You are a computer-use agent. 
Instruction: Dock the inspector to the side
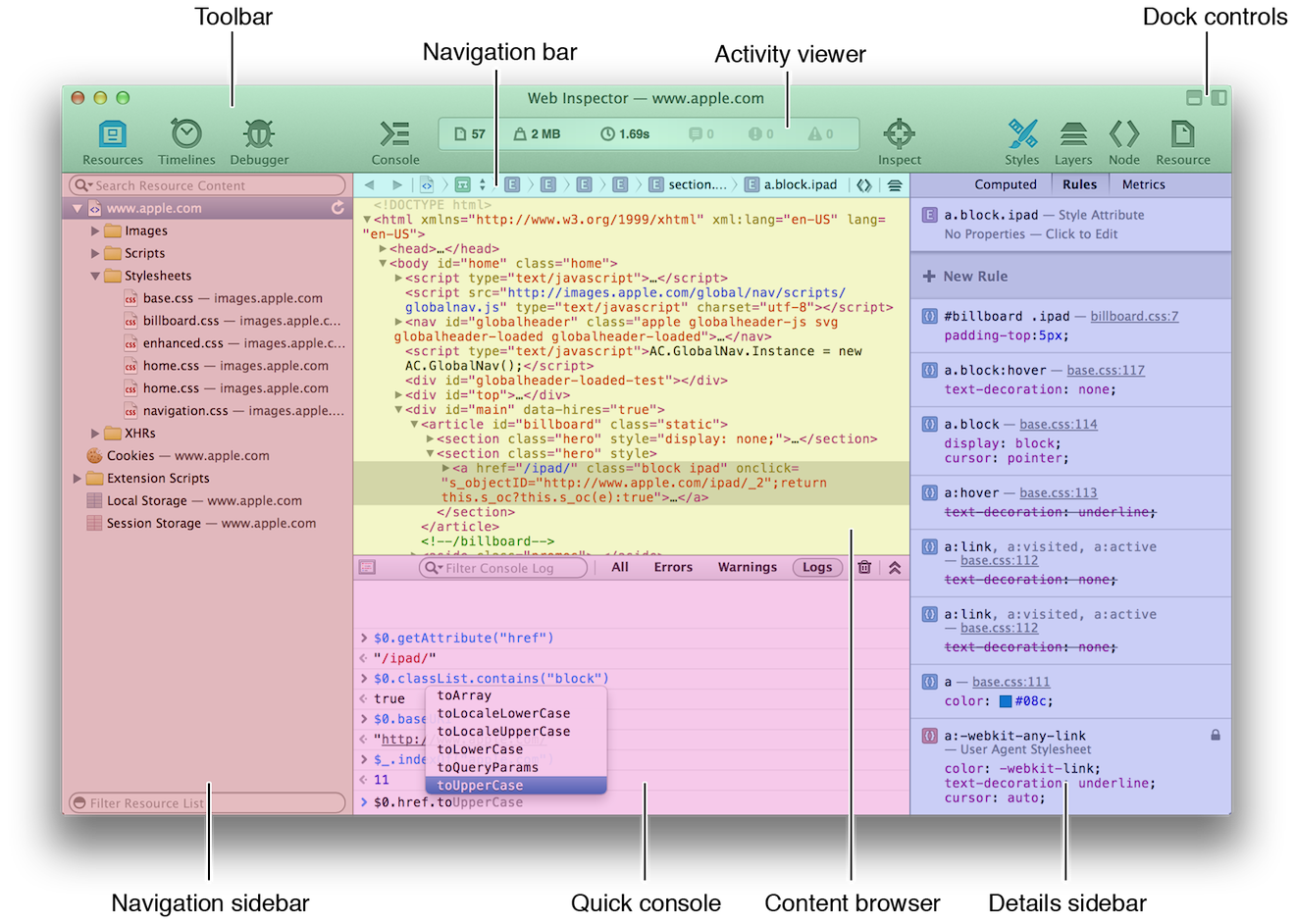(x=1218, y=98)
